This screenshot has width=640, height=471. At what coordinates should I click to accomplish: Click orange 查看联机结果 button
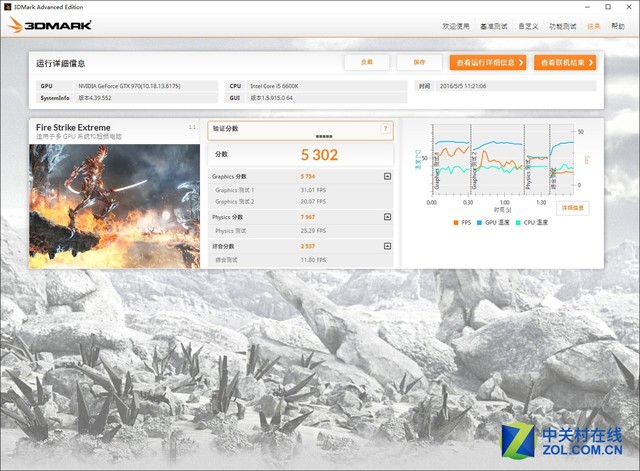tap(565, 62)
